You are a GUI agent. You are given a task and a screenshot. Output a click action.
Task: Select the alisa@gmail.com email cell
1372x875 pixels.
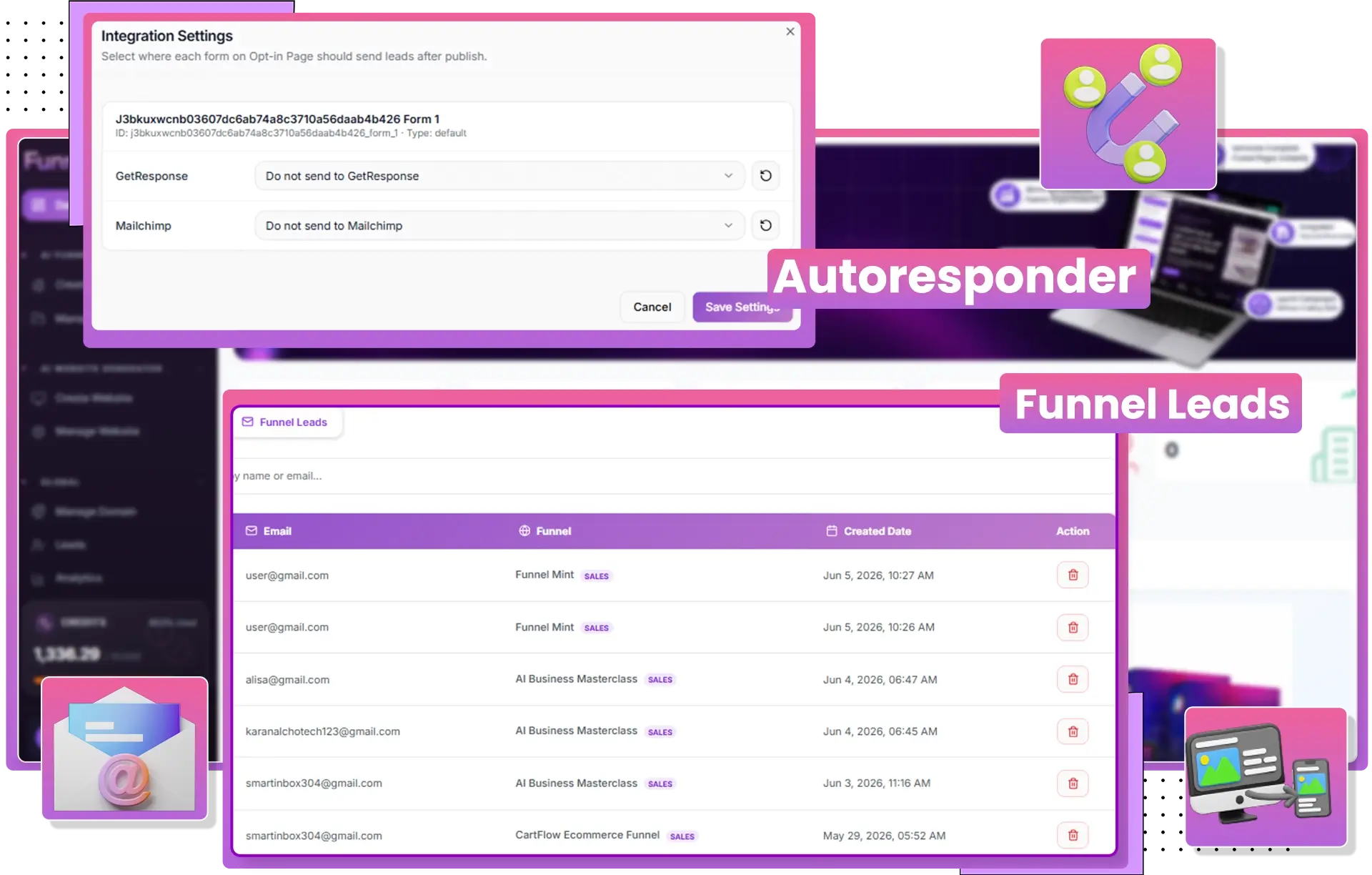[287, 680]
